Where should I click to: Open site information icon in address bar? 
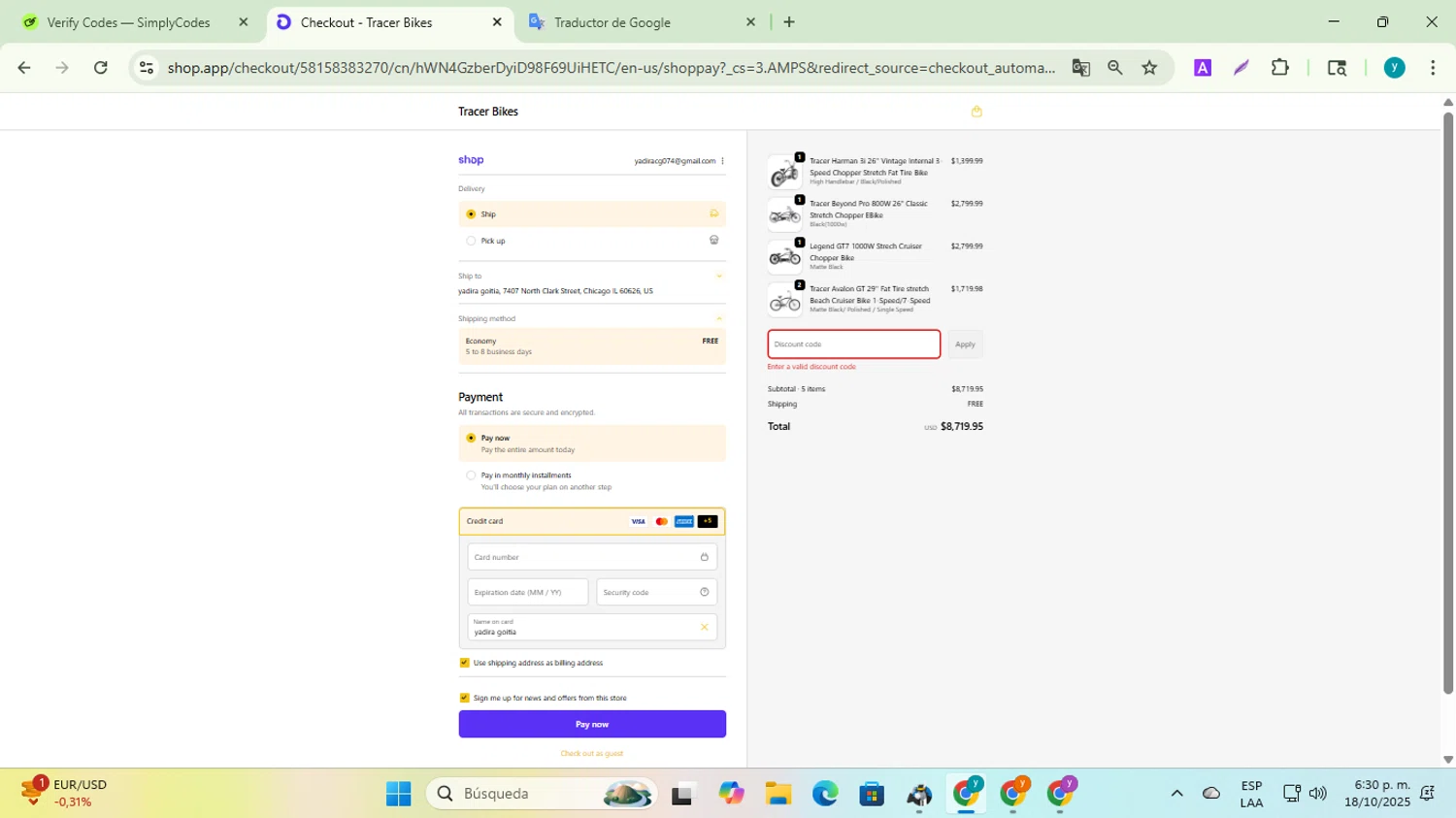click(147, 67)
